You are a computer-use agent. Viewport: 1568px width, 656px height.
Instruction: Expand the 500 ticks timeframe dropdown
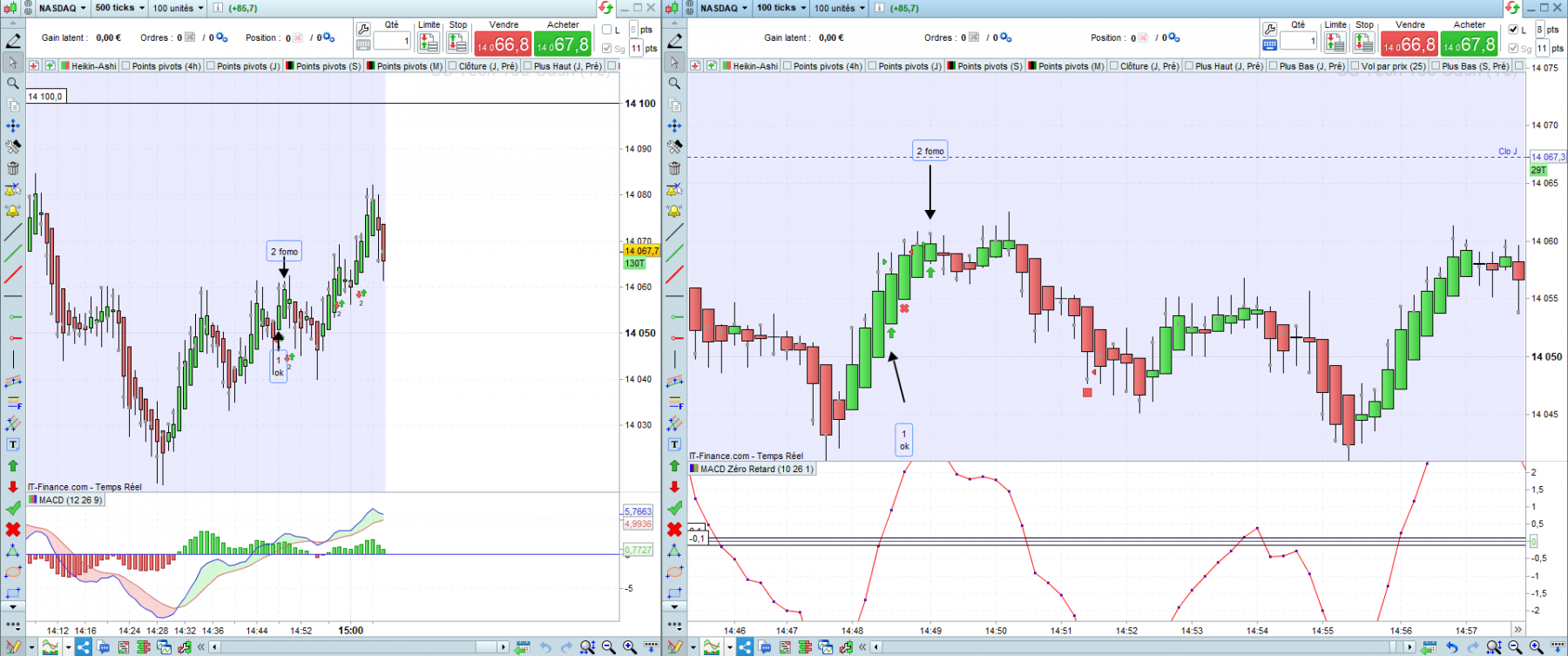click(119, 8)
